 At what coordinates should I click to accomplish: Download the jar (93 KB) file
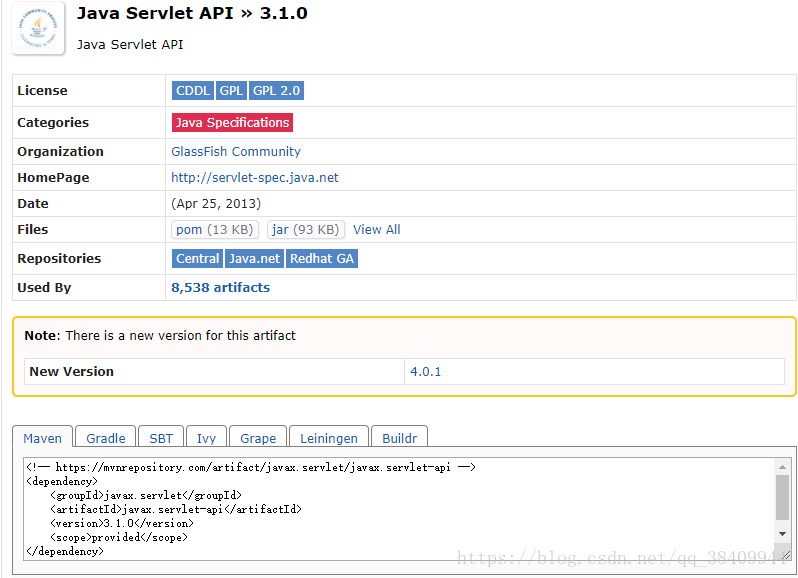pyautogui.click(x=305, y=229)
